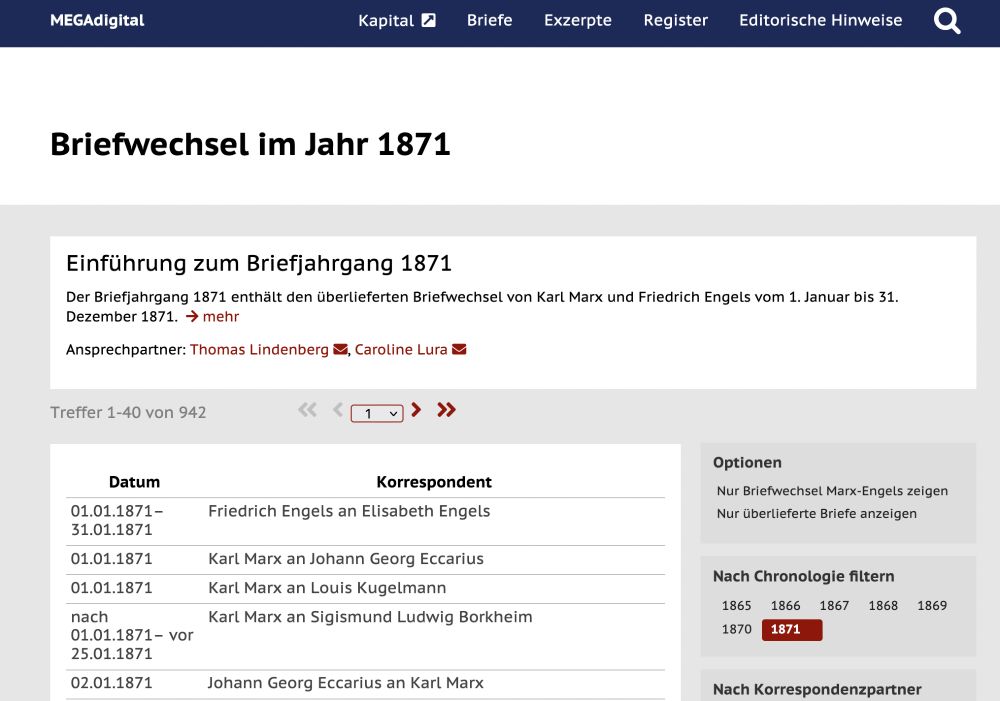Screen dimensions: 1000x701
Task: Filter by year 1867
Action: click(834, 605)
